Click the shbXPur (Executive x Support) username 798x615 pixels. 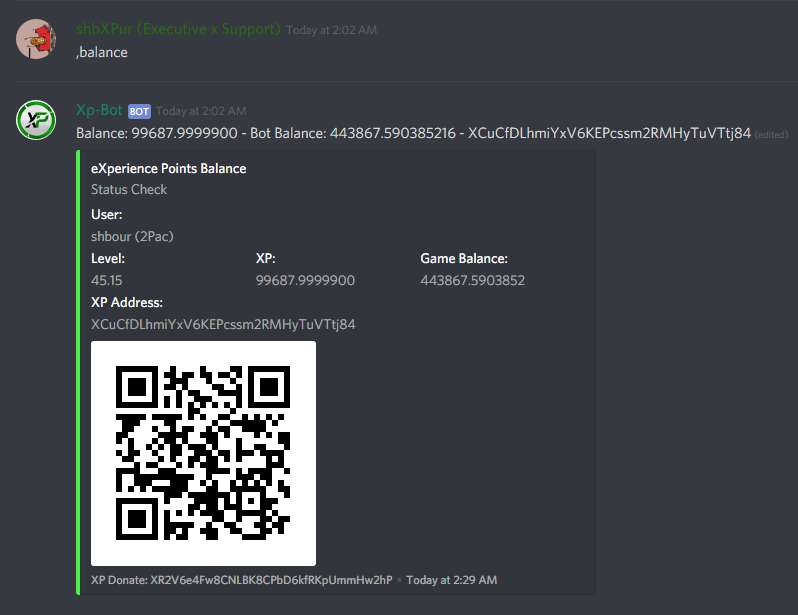click(178, 29)
